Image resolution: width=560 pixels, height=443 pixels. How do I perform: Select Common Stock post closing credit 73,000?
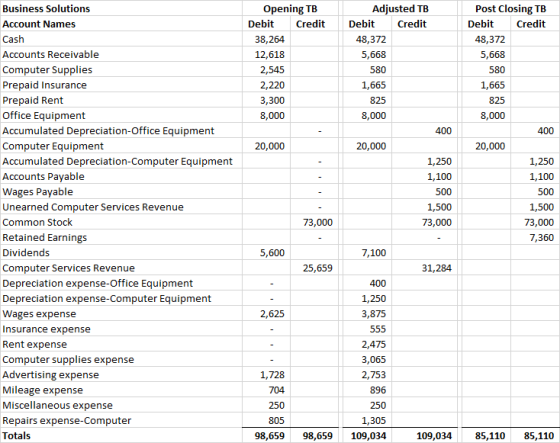(539, 222)
